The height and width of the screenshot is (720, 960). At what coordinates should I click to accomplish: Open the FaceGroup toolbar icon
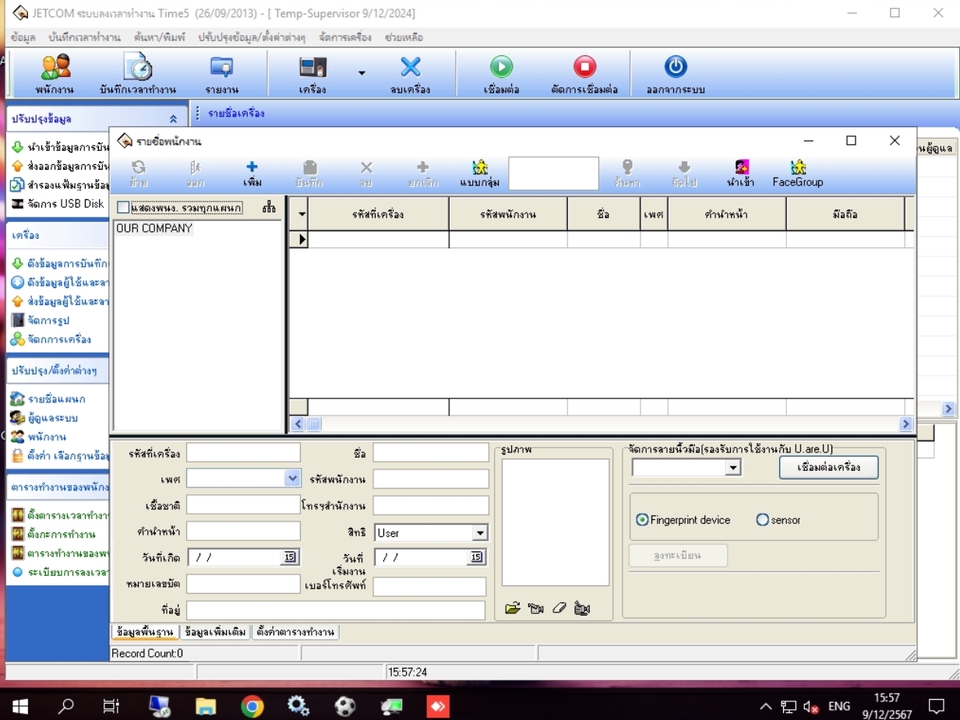point(797,174)
